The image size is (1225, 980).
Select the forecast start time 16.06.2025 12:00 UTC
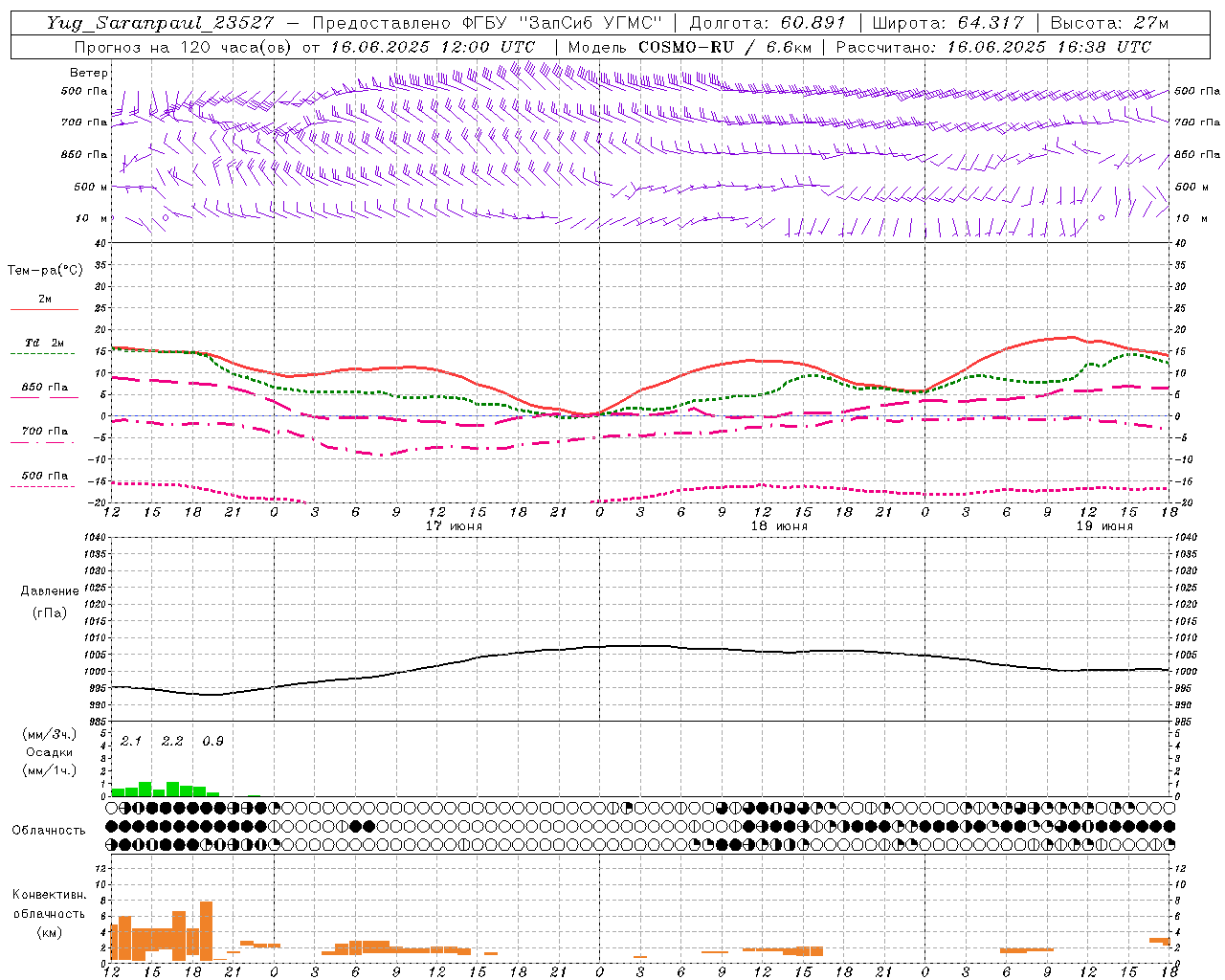(x=433, y=47)
